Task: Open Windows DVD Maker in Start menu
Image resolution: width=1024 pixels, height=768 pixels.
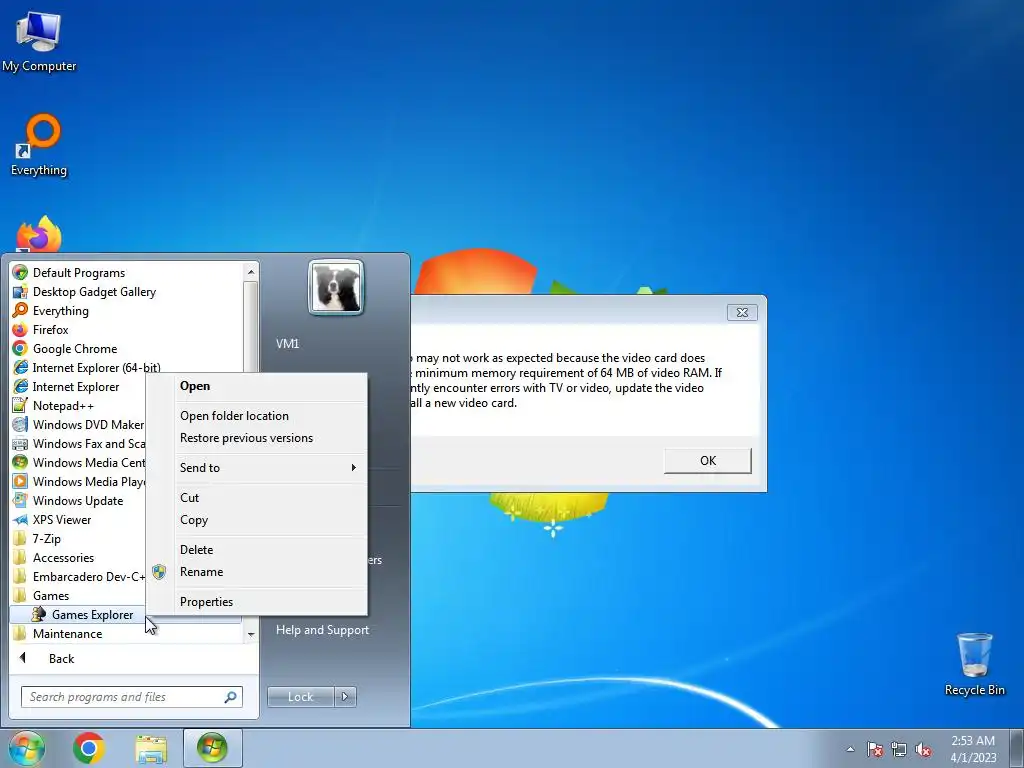Action: click(78, 424)
